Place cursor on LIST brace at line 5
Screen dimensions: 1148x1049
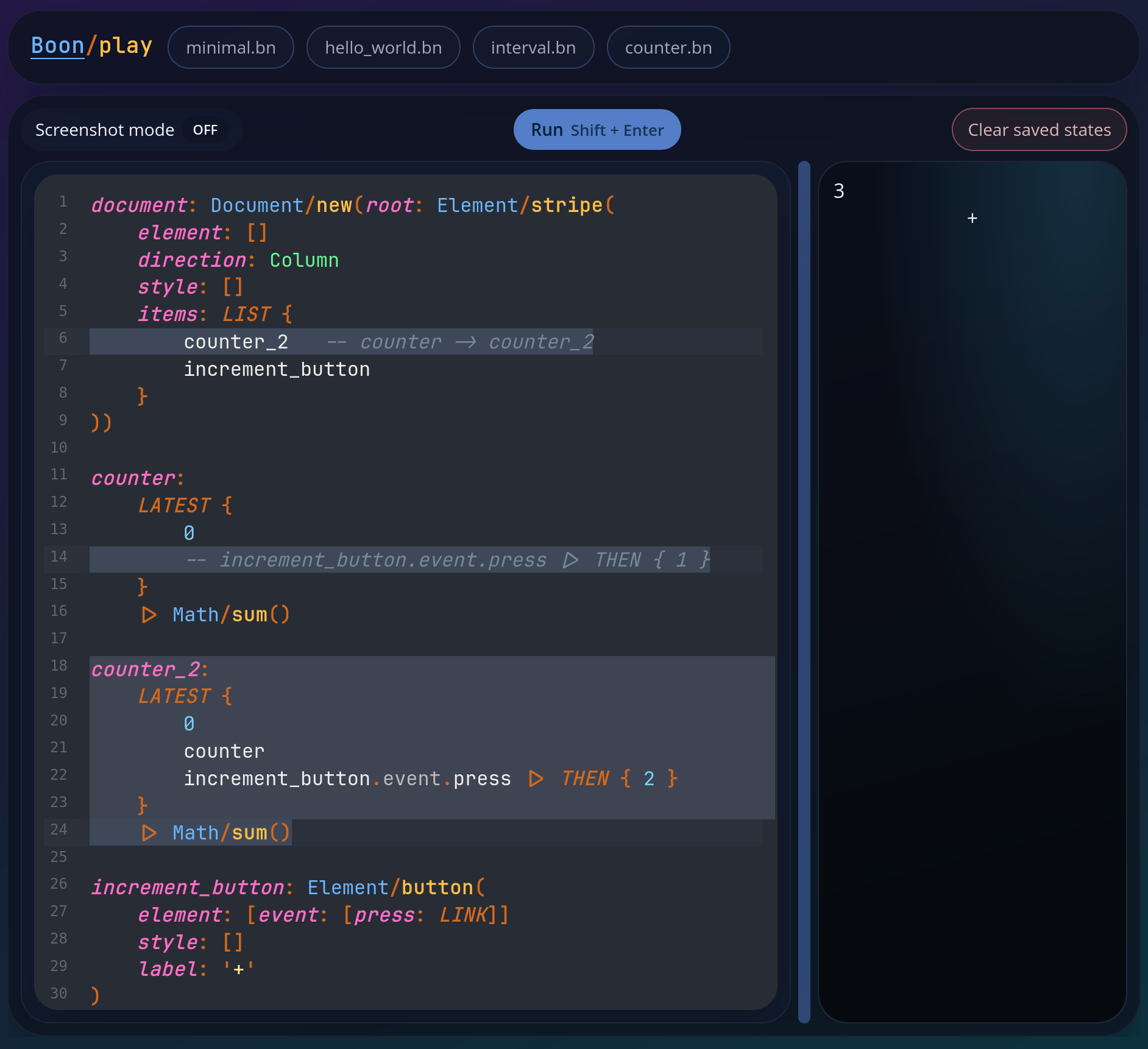coord(287,314)
